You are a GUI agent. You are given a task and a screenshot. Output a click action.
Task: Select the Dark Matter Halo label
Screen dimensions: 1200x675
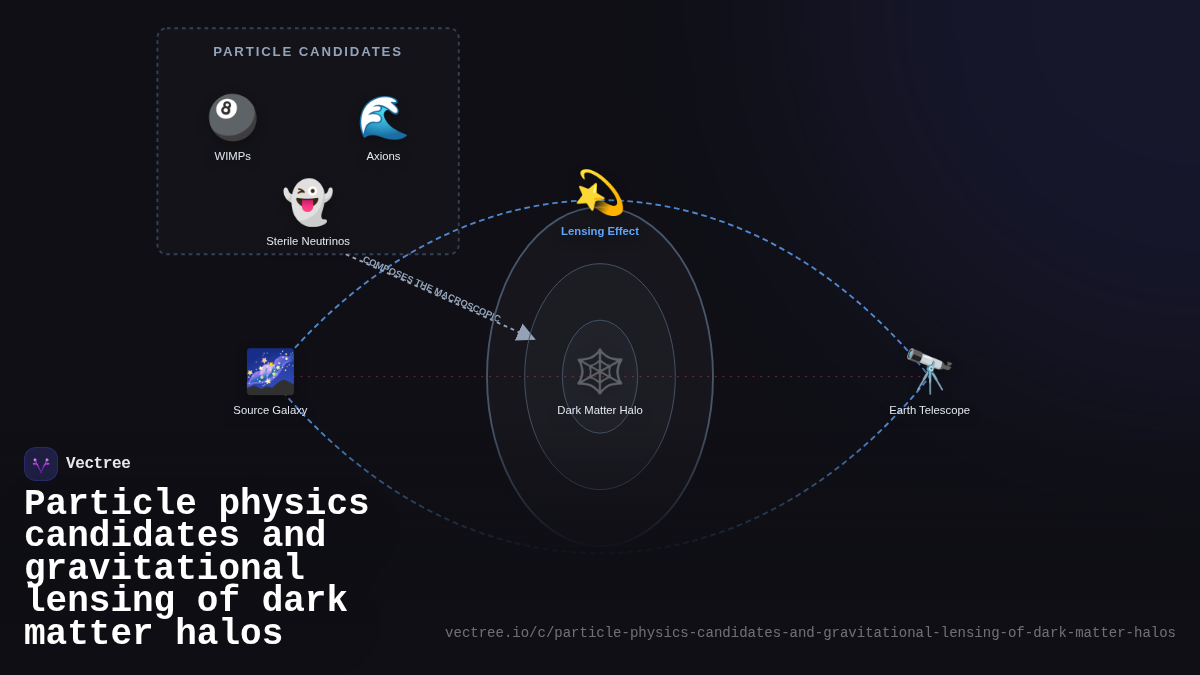pos(600,410)
